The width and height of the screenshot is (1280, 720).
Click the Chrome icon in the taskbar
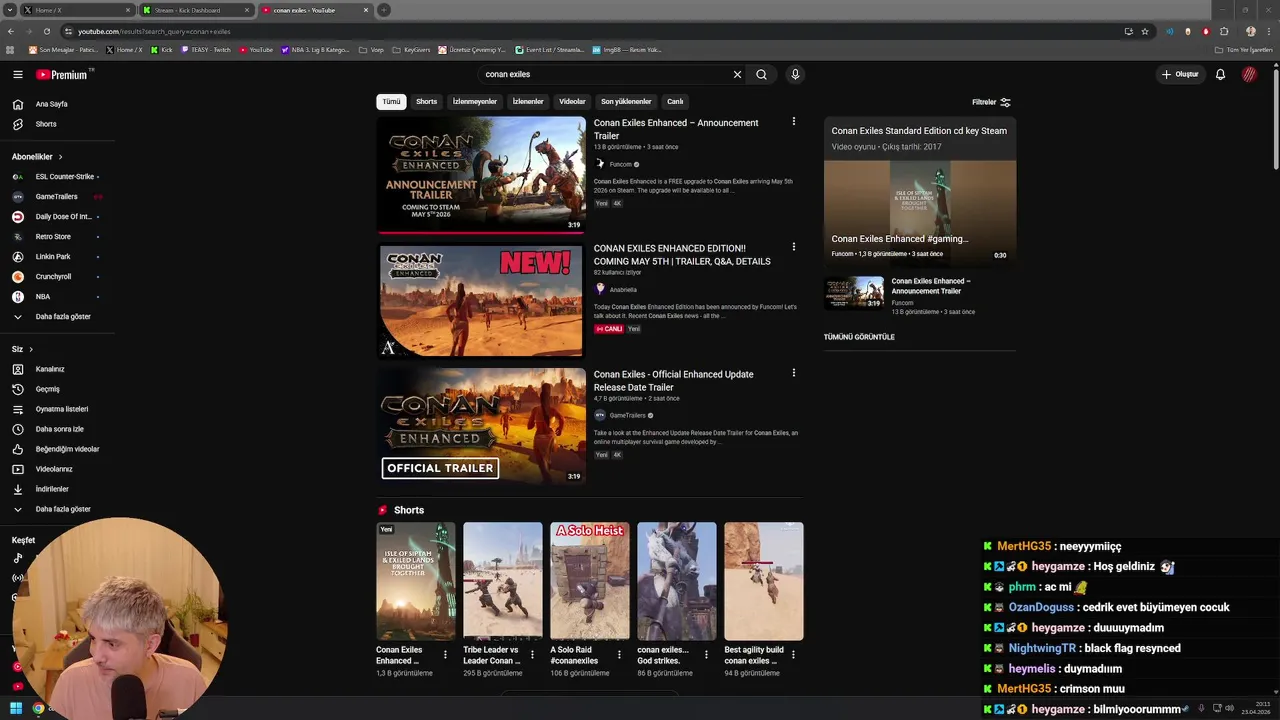(38, 709)
